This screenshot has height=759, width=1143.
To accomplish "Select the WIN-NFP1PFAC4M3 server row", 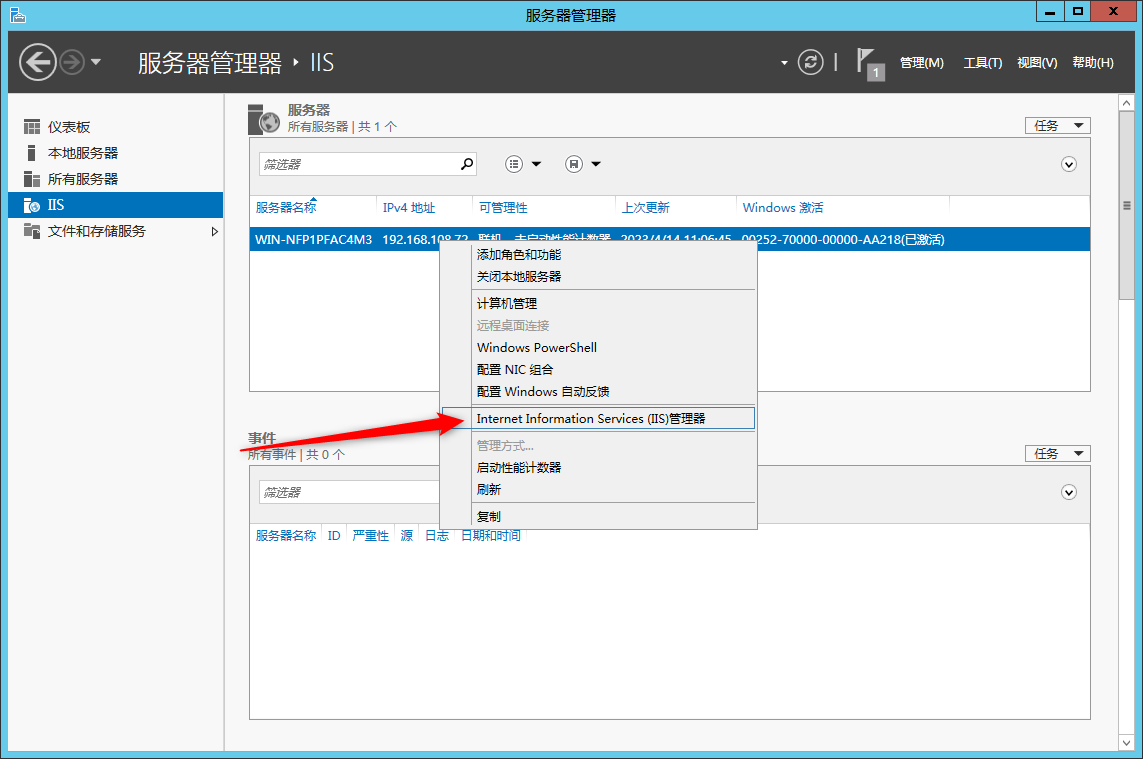I will click(670, 239).
